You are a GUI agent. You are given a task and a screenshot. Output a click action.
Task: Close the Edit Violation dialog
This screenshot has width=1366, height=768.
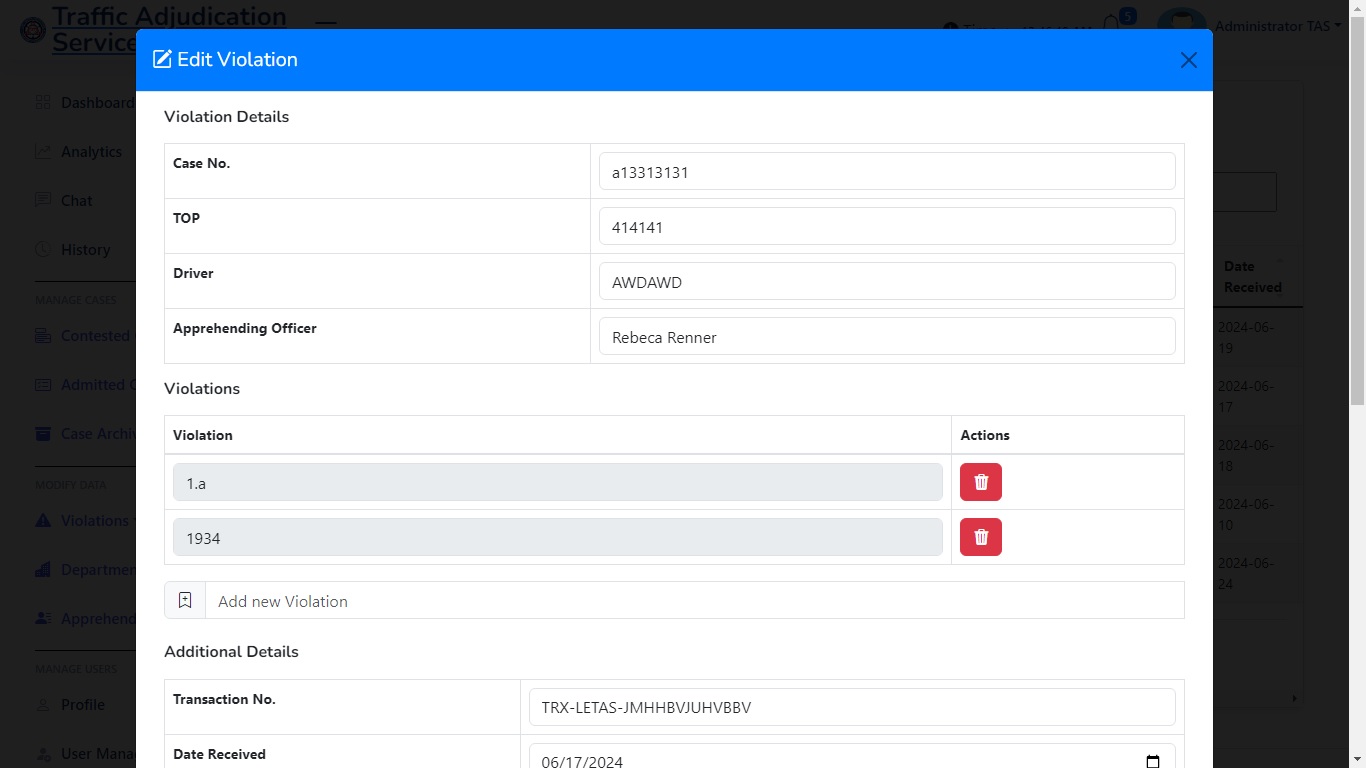pos(1188,60)
